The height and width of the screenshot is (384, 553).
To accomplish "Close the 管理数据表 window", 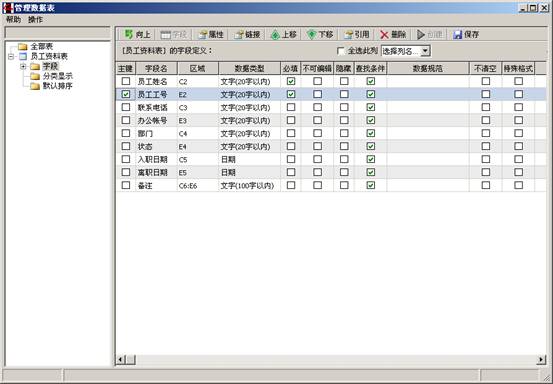I will 544,7.
